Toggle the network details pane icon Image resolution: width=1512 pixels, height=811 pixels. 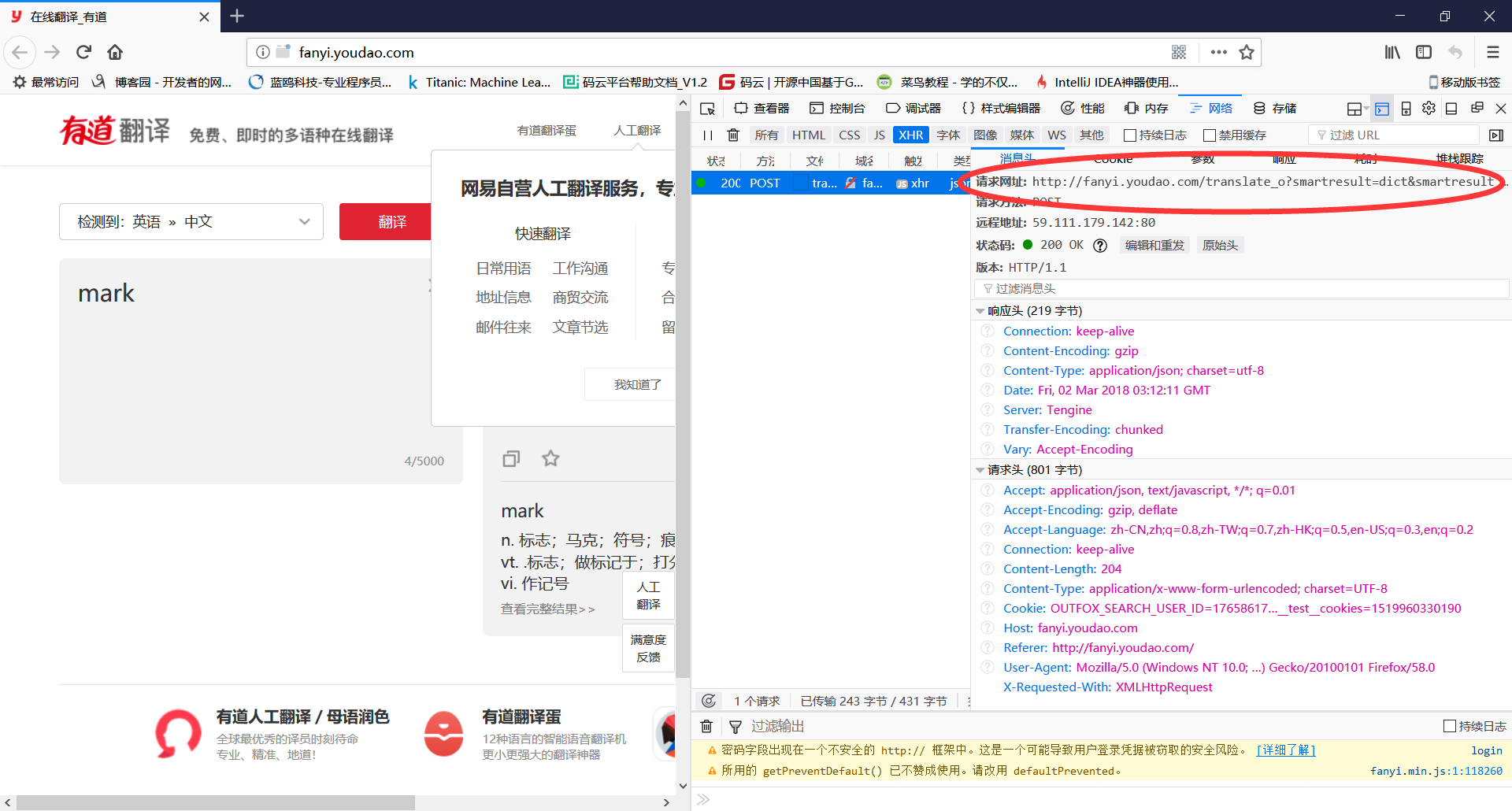1496,135
